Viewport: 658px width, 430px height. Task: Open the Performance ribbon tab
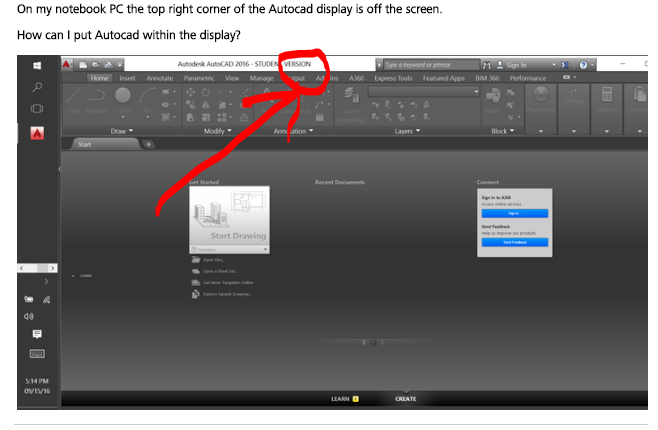point(528,78)
